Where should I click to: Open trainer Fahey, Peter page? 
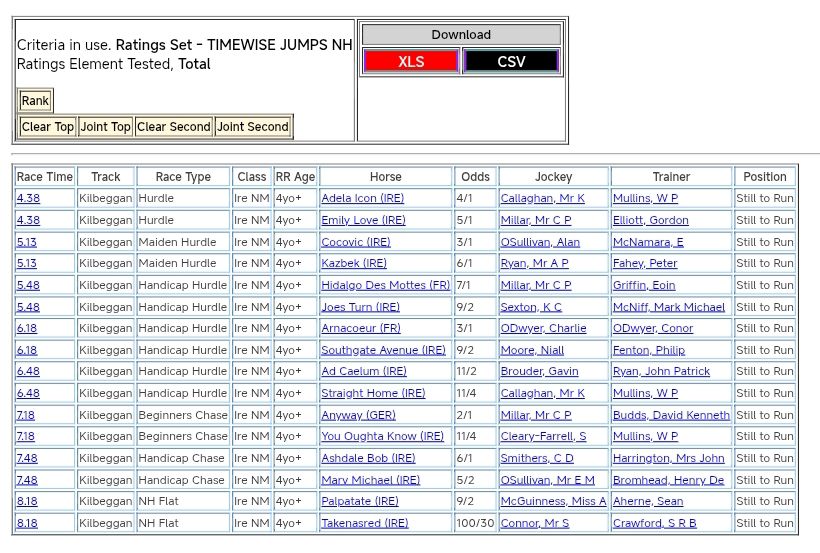click(x=644, y=263)
